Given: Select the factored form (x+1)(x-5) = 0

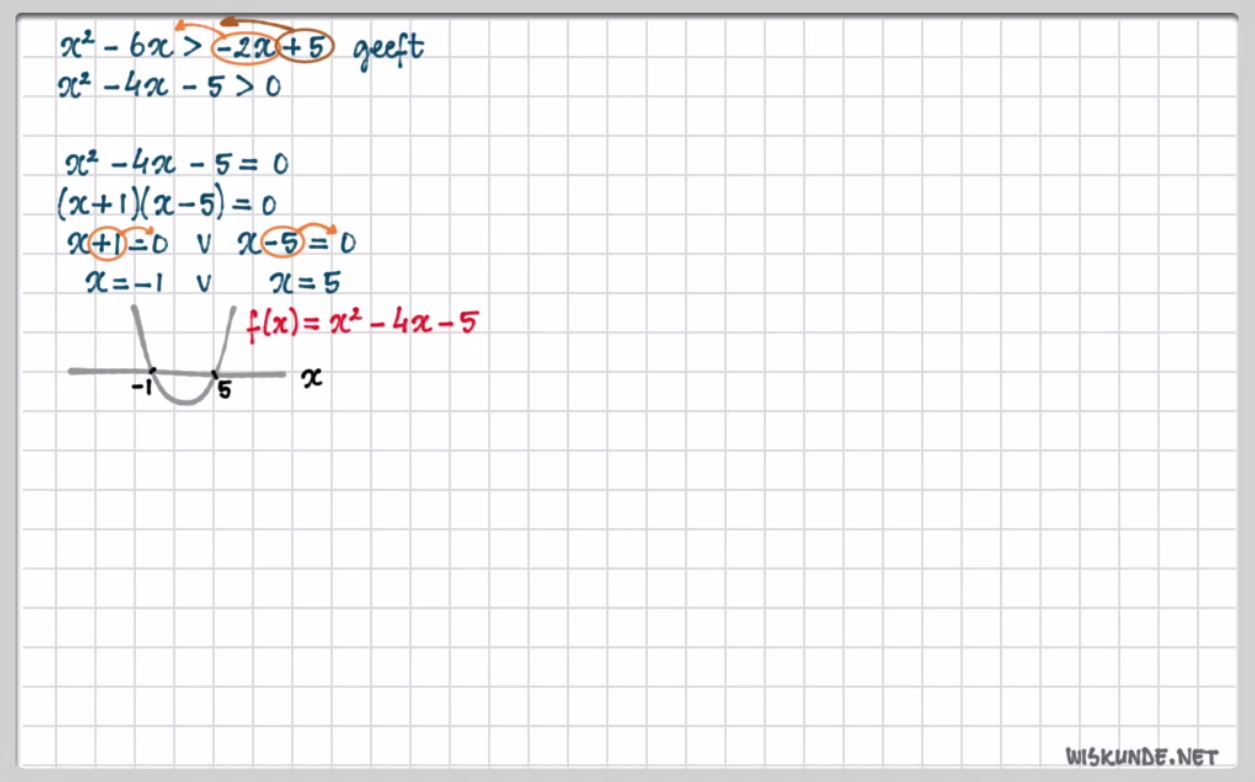Looking at the screenshot, I should click(x=167, y=204).
